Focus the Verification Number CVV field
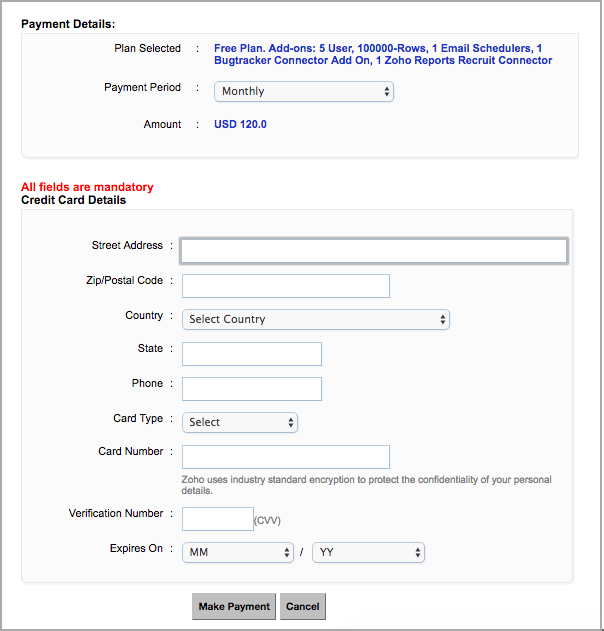This screenshot has height=631, width=604. click(218, 518)
